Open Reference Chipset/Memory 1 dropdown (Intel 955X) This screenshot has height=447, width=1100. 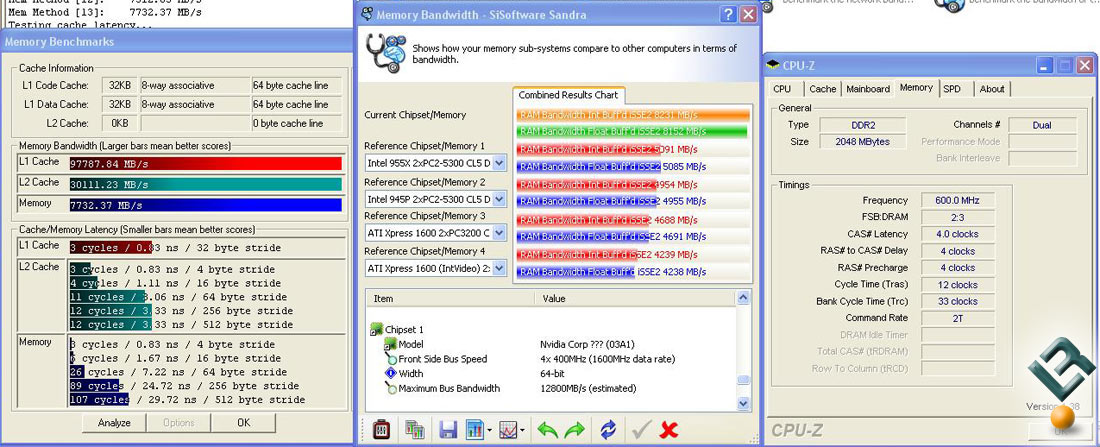click(499, 164)
